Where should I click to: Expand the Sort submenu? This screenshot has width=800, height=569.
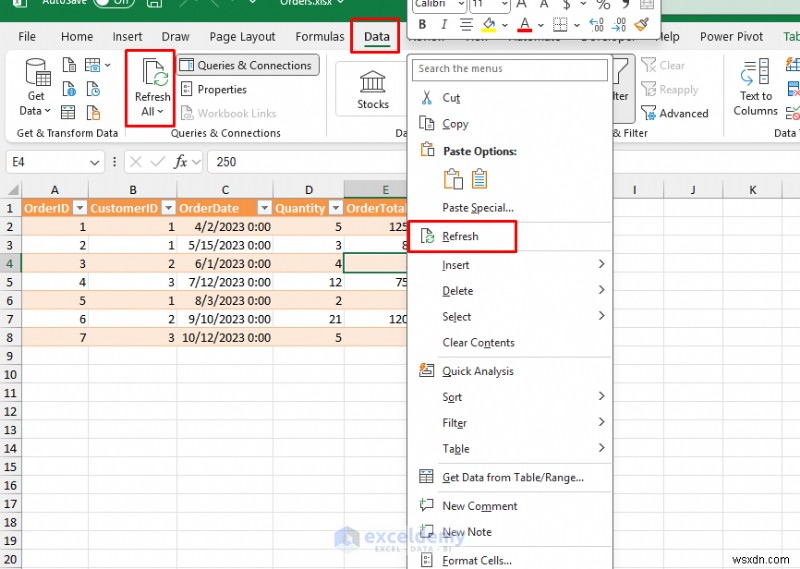pos(510,397)
